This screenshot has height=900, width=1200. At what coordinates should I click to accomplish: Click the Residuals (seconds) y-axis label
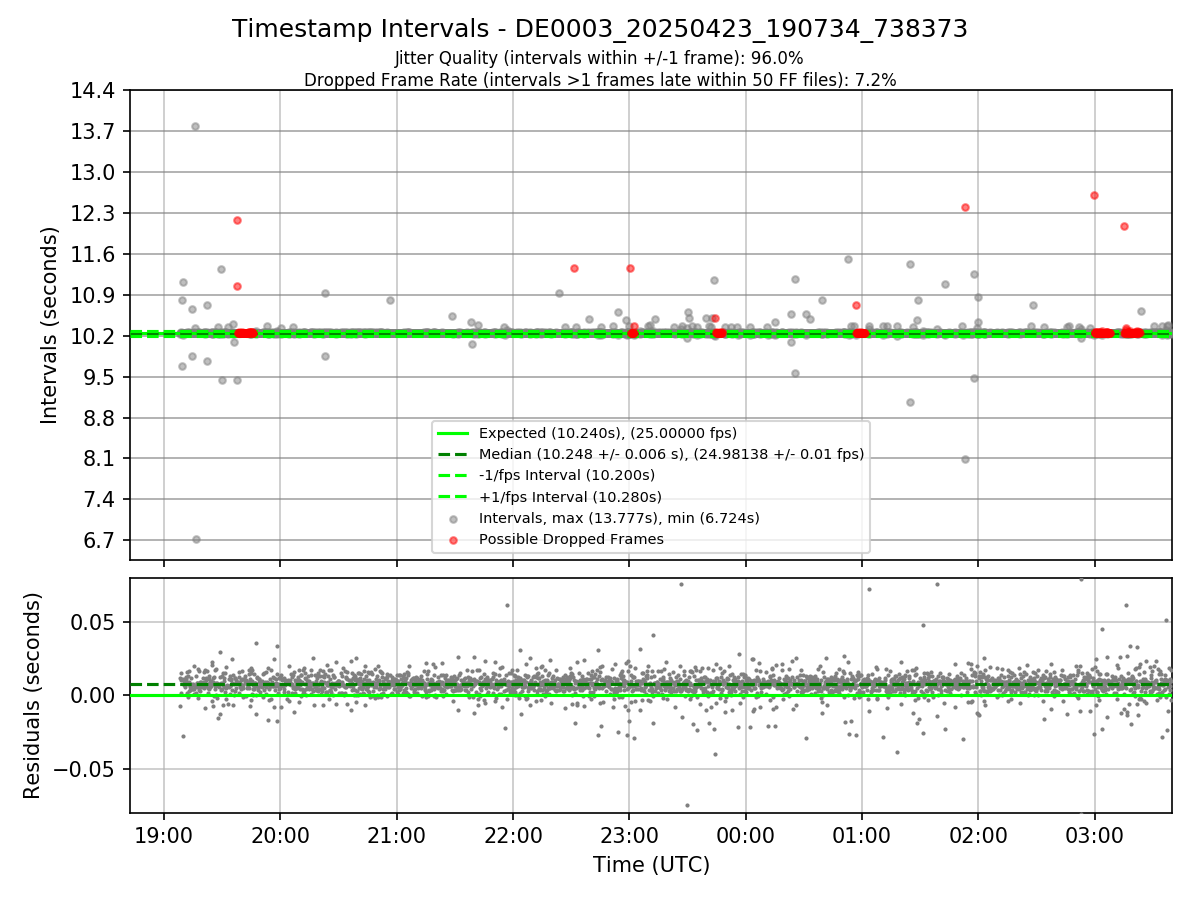pos(32,695)
